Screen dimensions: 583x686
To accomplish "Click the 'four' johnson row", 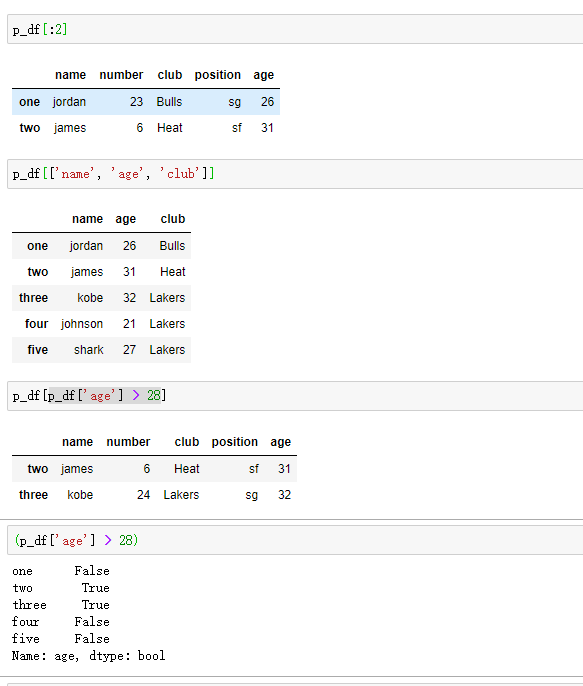I will pyautogui.click(x=101, y=324).
